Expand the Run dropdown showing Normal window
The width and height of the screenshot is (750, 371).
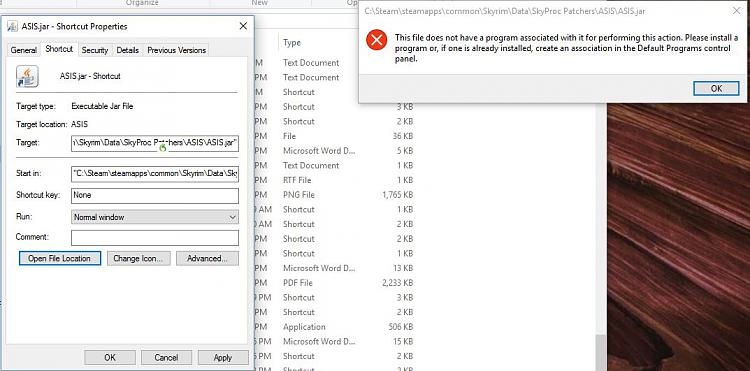[155, 217]
